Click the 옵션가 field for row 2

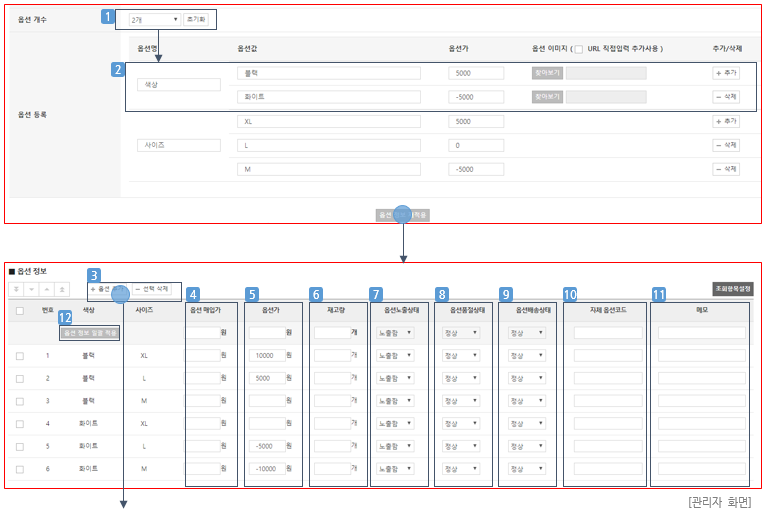point(266,378)
